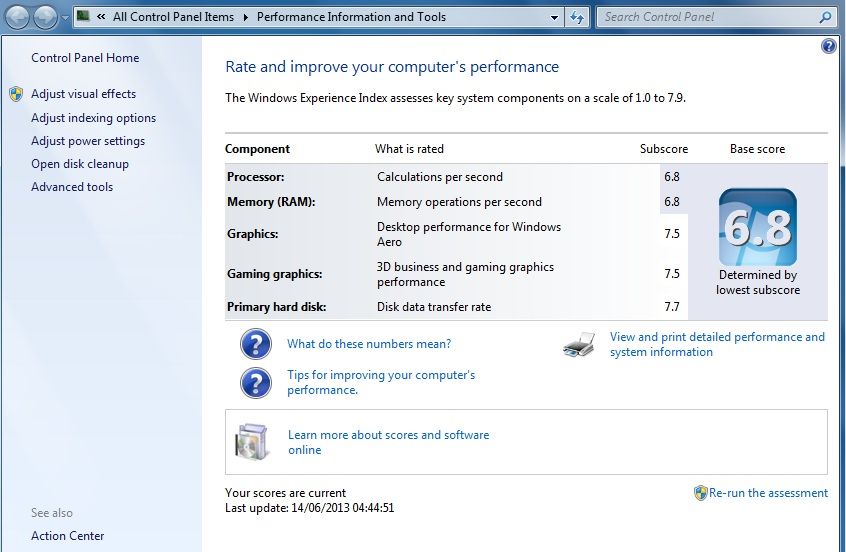Expand the address bar double chevron
This screenshot has height=552, width=846.
(101, 17)
